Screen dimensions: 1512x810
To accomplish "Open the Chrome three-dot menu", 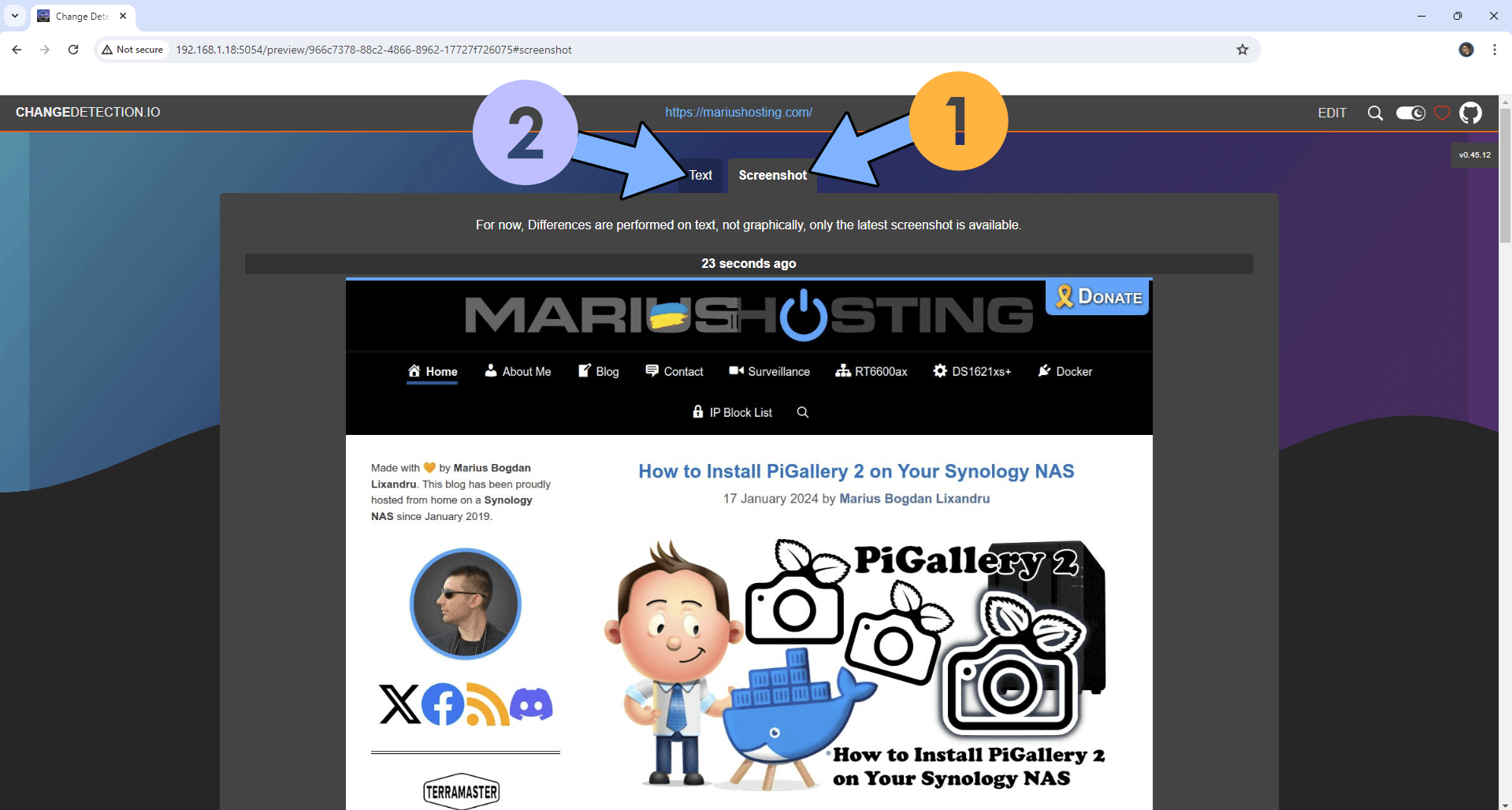I will point(1495,50).
